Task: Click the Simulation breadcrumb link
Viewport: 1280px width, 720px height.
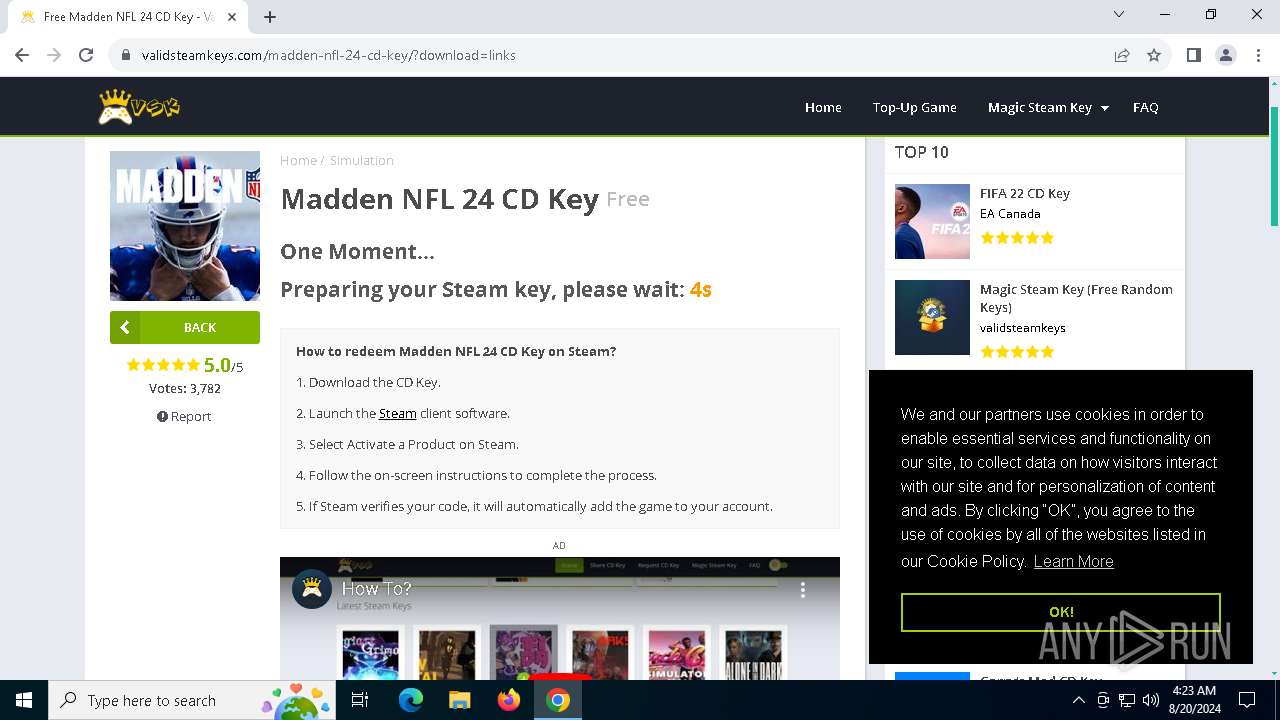Action: 361,160
